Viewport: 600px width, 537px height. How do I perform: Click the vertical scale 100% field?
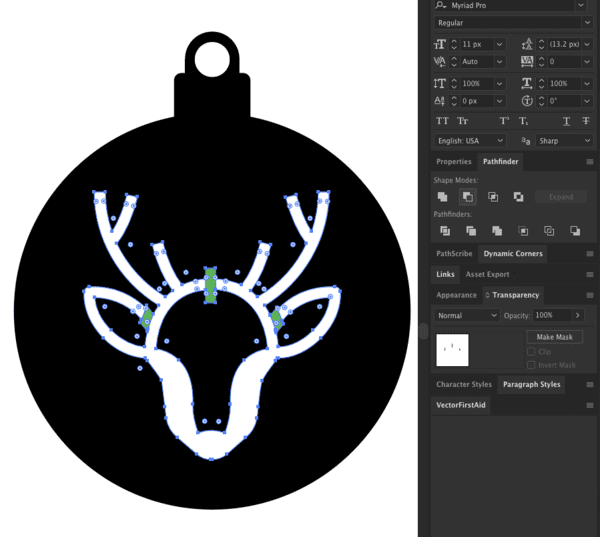point(476,83)
